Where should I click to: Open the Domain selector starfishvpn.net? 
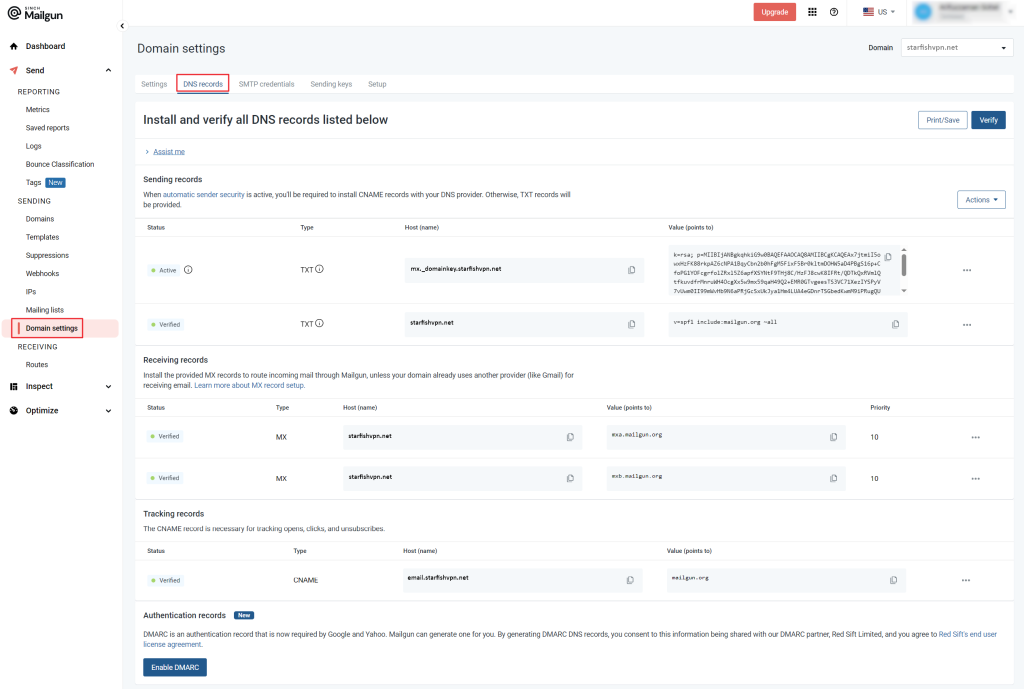coord(957,48)
